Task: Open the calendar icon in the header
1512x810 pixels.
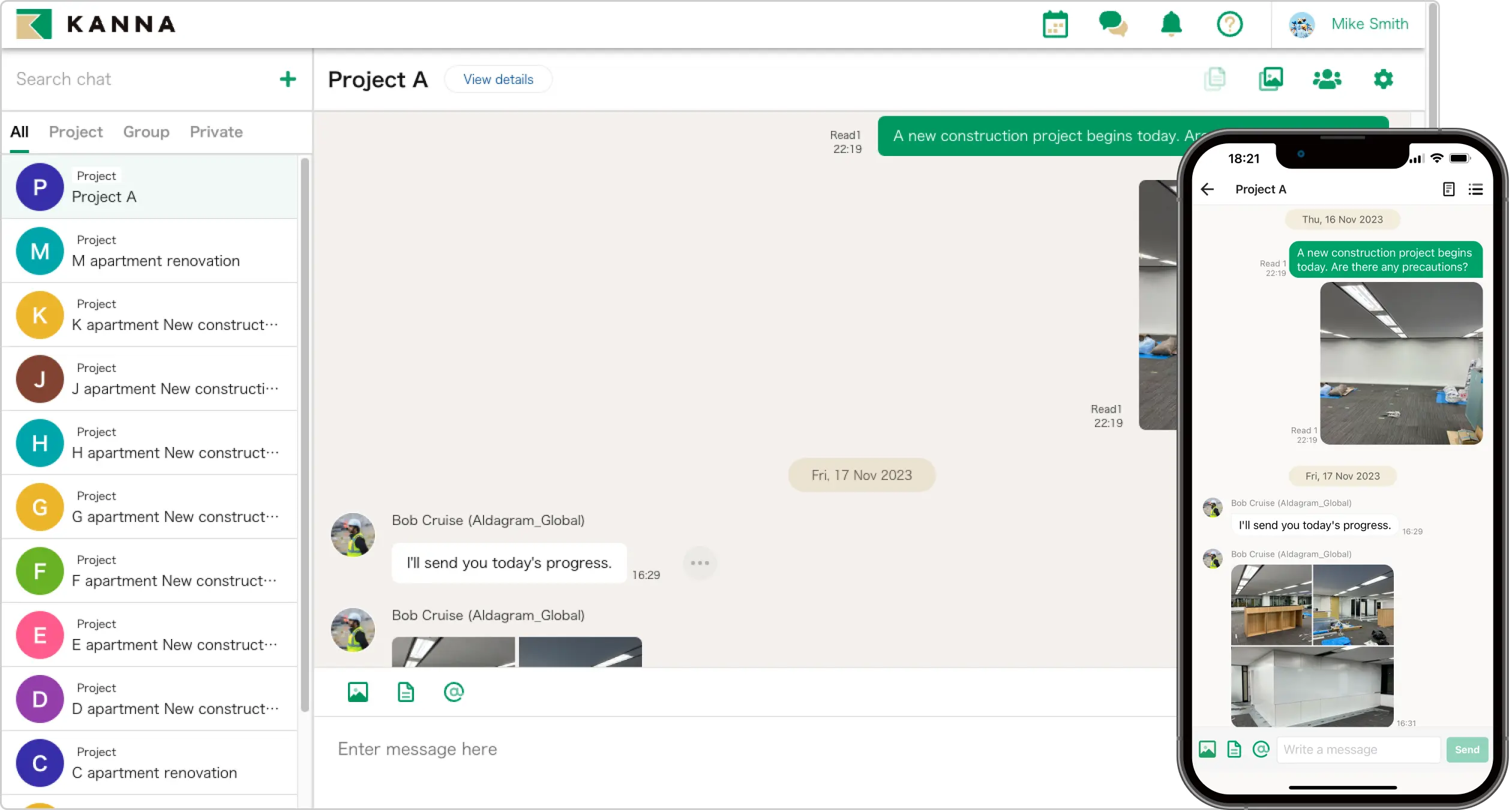Action: (x=1055, y=24)
